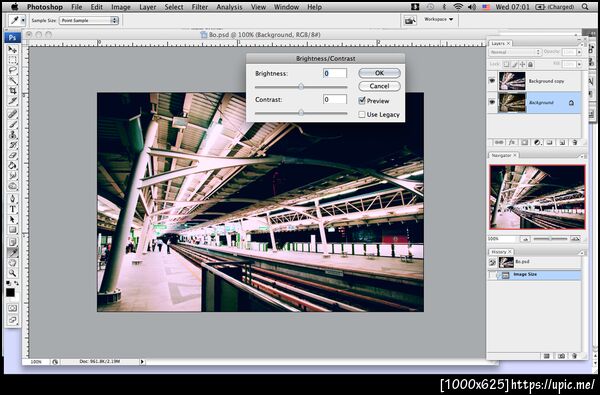Screen dimensions: 600x395
Task: Toggle lock image pixels
Action: (x=515, y=65)
